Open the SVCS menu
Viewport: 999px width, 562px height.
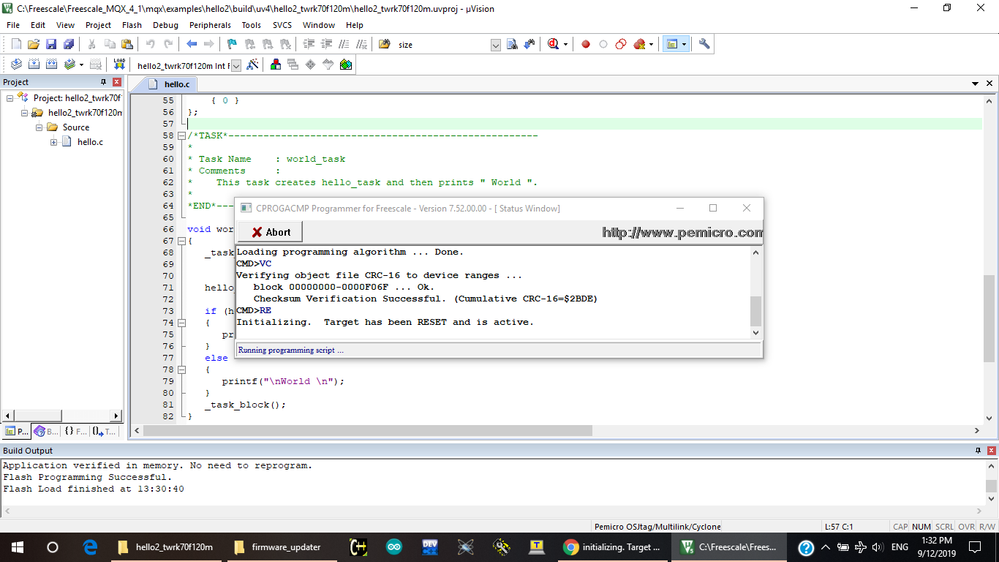(282, 25)
